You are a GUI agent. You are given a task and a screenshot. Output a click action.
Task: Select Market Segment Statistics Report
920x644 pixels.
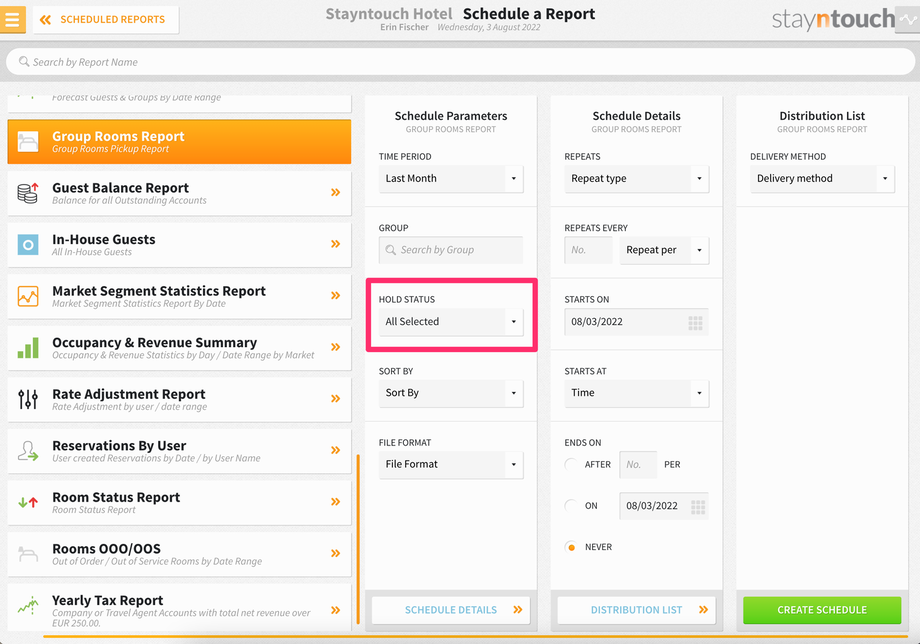click(x=179, y=296)
